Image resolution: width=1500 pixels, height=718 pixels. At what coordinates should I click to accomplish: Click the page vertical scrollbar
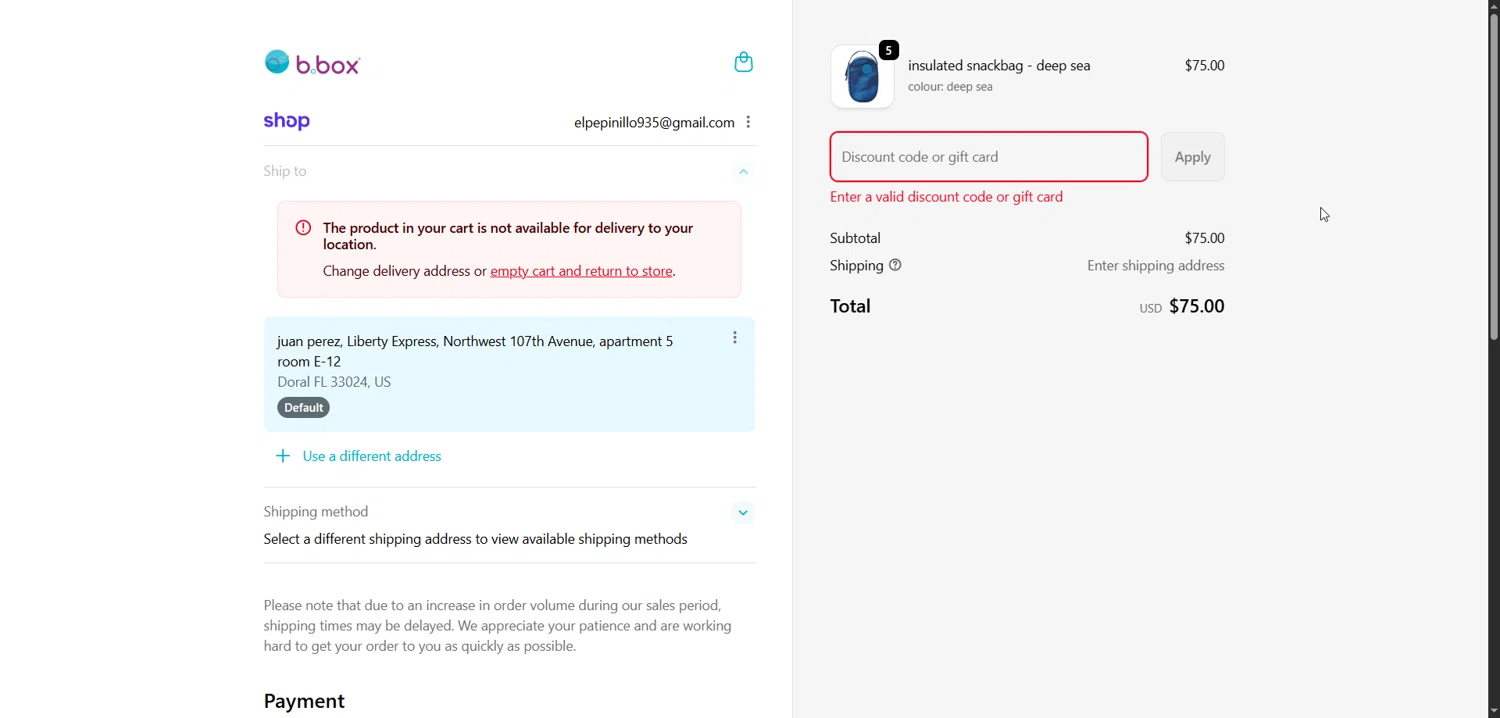1494,178
